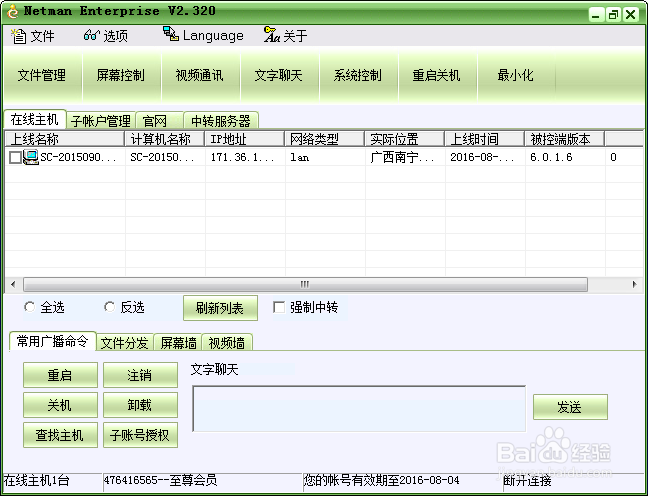
Task: Click the 卸载 button
Action: 141,405
